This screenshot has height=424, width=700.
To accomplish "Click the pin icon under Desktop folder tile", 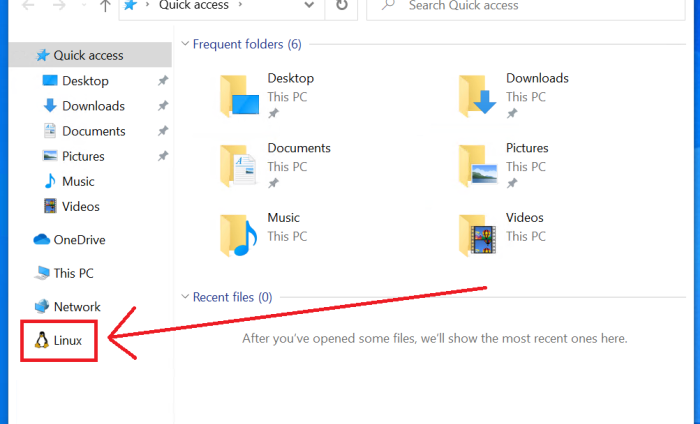I will coord(273,113).
